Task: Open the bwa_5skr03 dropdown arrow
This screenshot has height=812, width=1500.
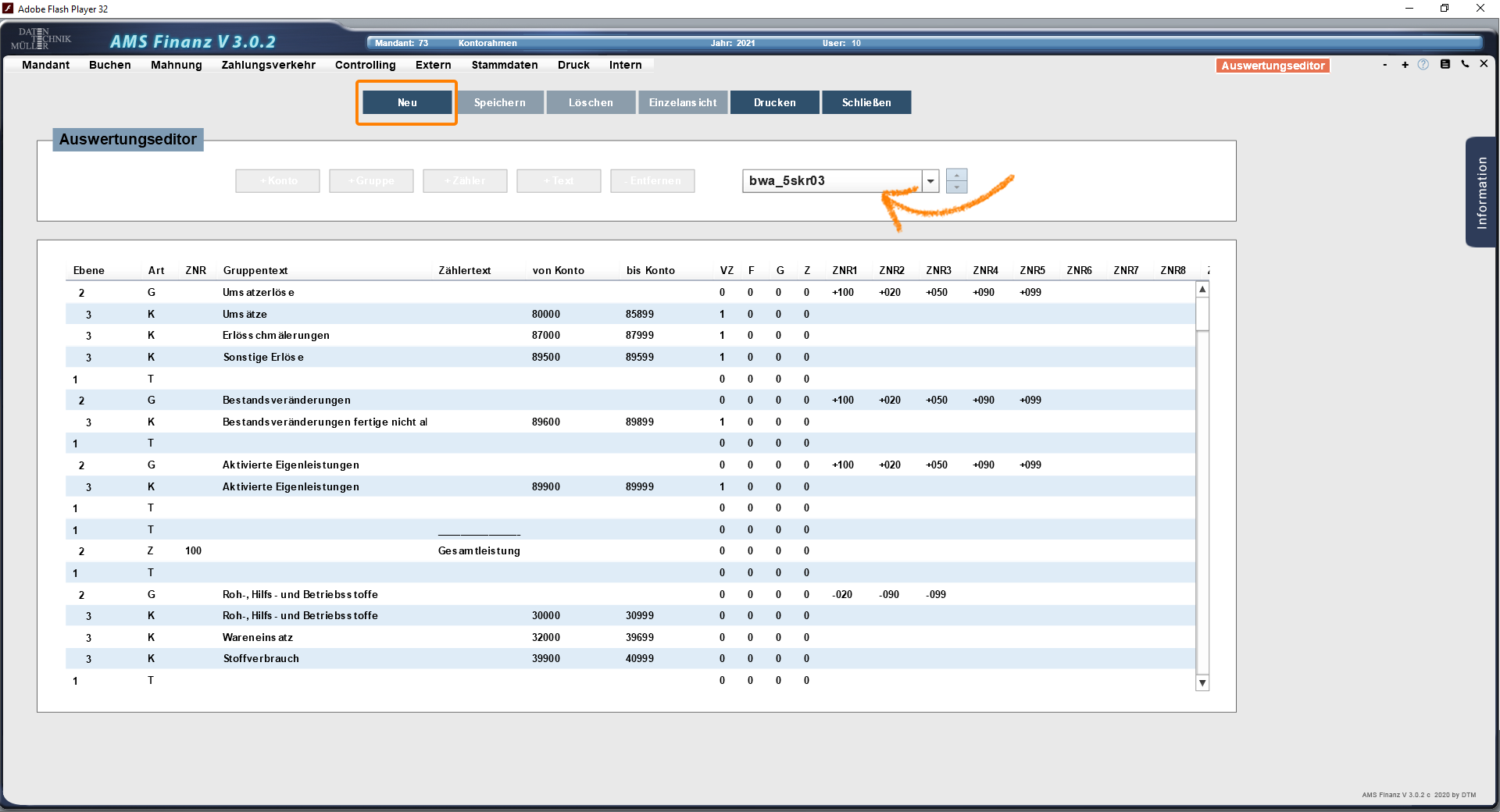Action: point(930,181)
